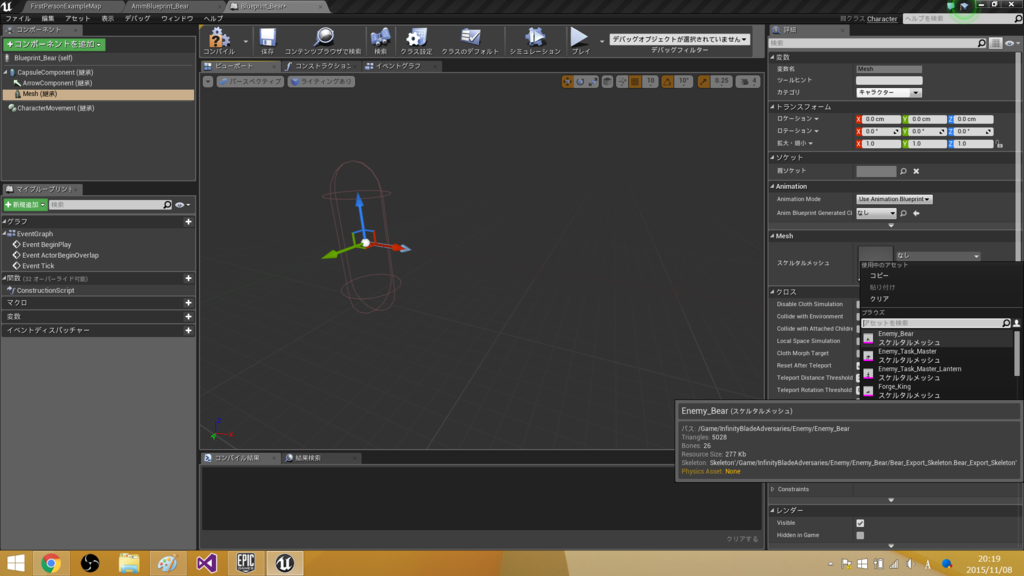1024x576 pixels.
Task: Select Enemy_Bear skeletal mesh asset
Action: [938, 338]
